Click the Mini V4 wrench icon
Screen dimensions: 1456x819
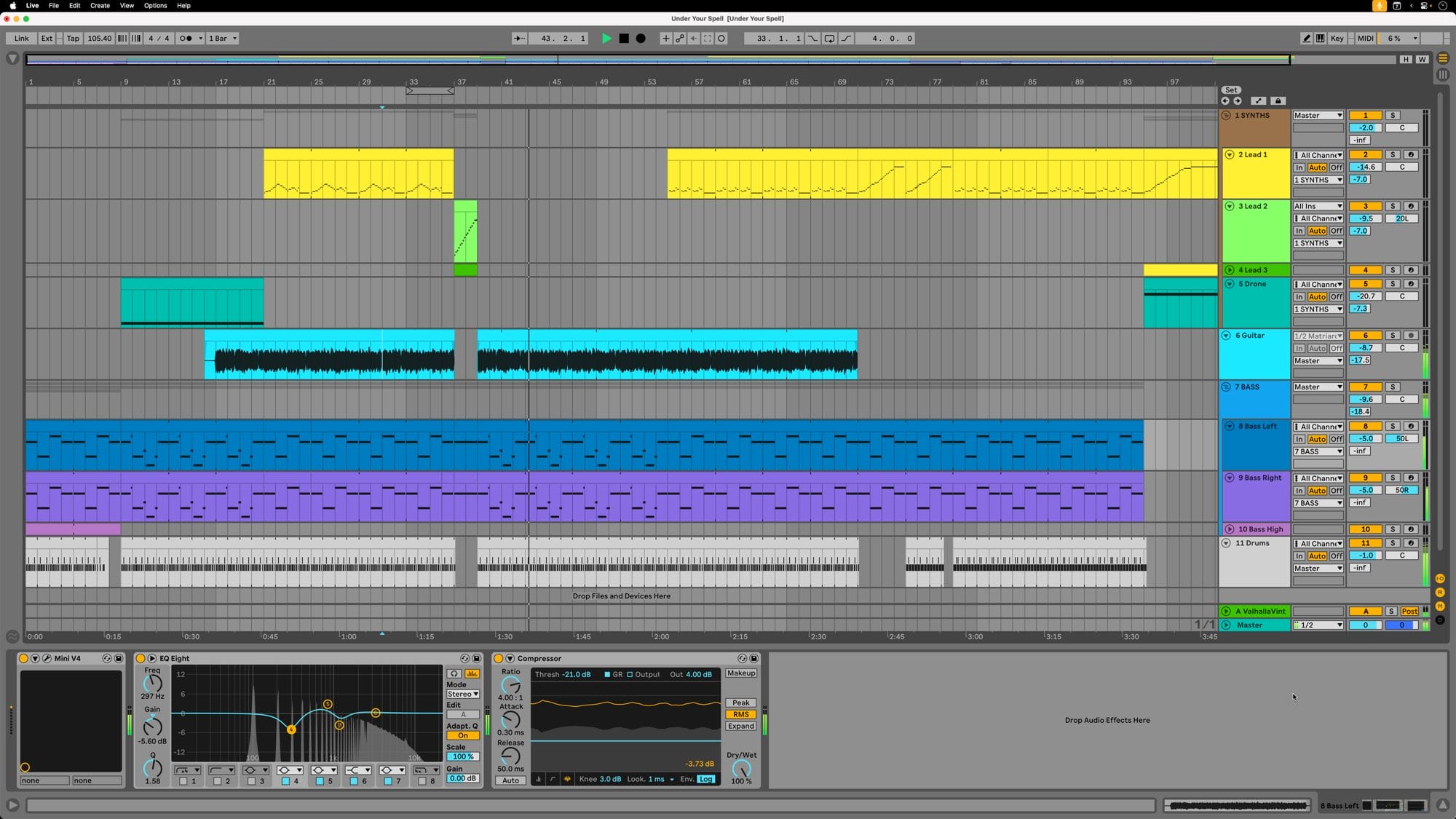pos(47,658)
